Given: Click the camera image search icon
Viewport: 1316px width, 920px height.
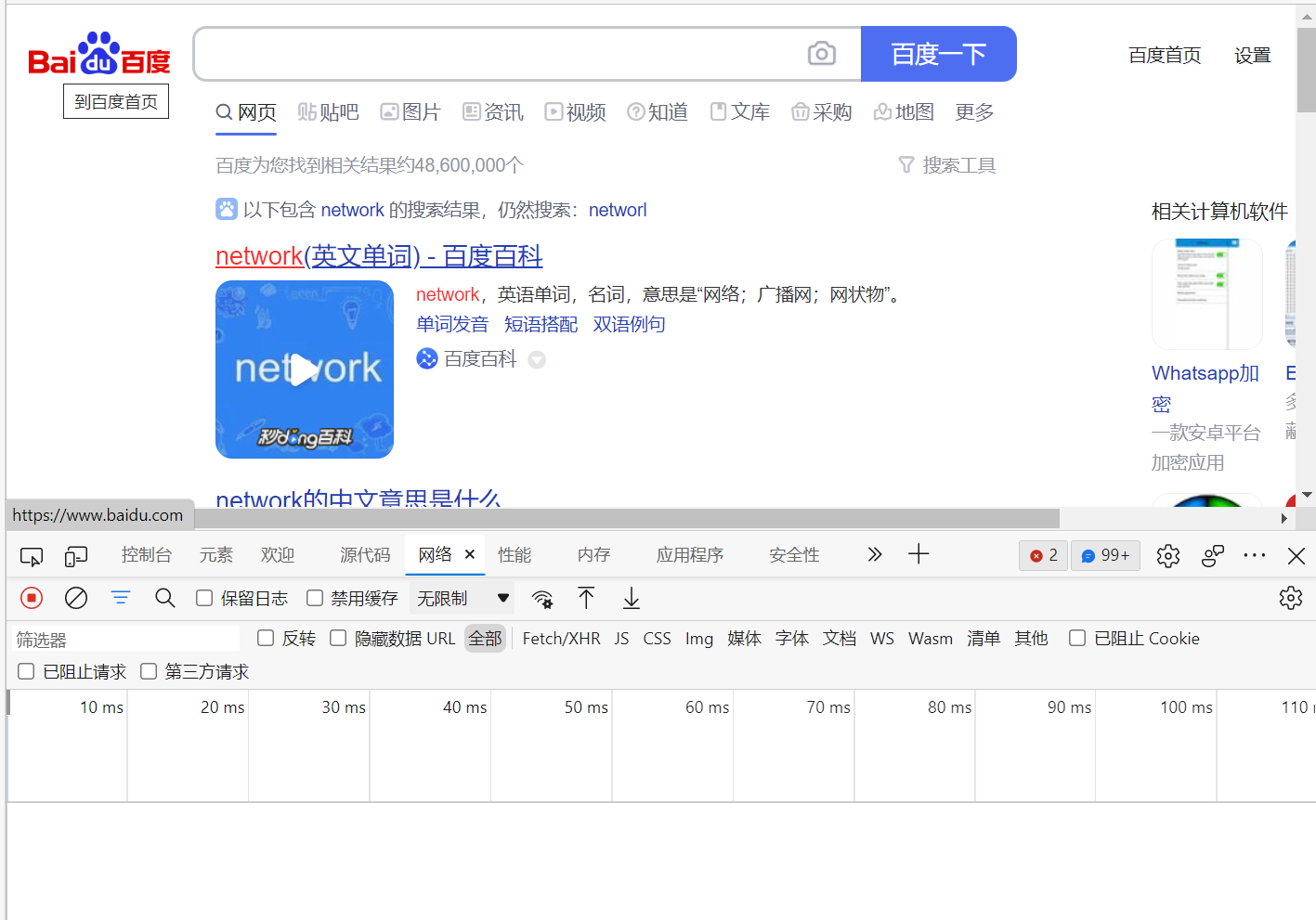Looking at the screenshot, I should pos(821,54).
